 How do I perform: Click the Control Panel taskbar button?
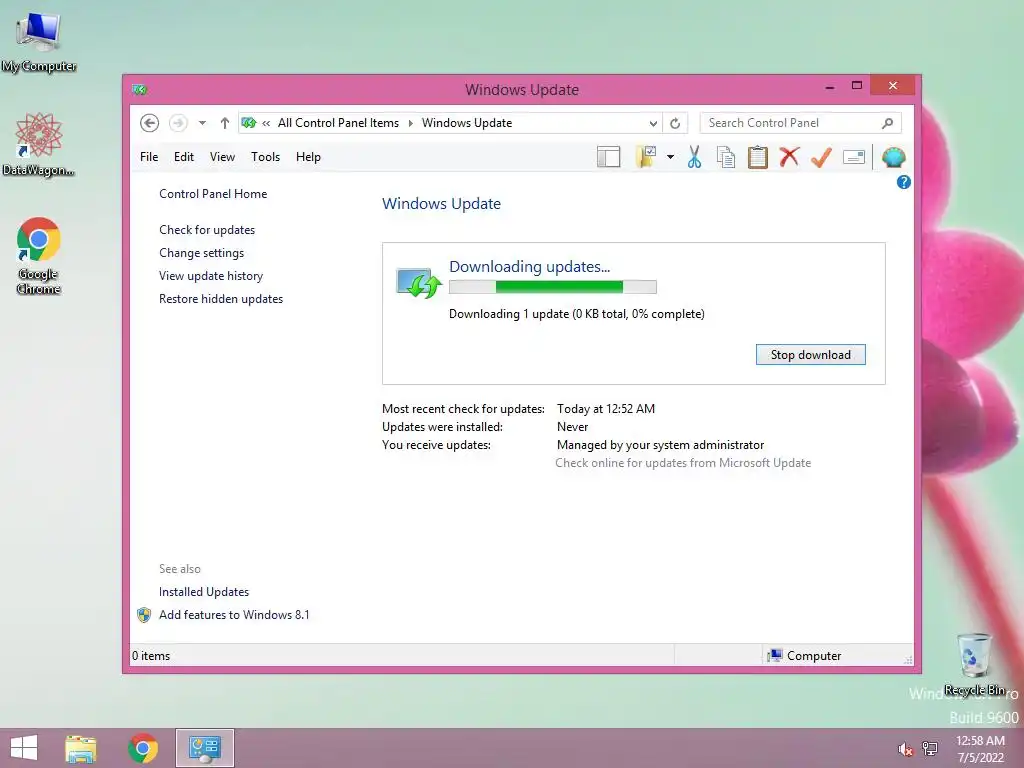click(x=204, y=748)
